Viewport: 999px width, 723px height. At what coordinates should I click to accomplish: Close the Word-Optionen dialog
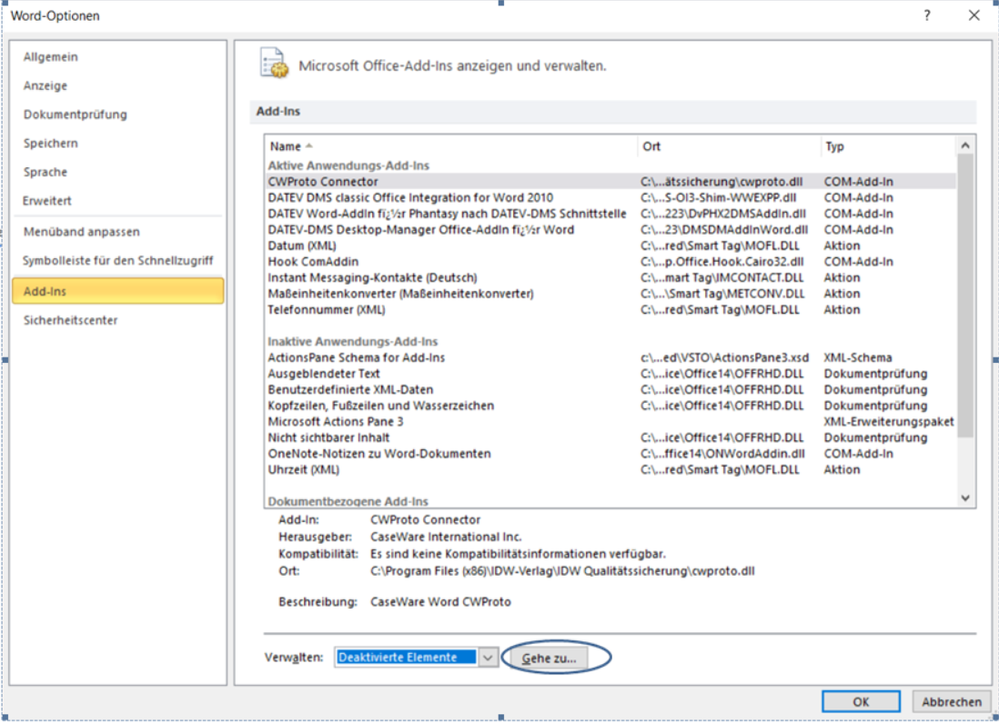click(974, 15)
